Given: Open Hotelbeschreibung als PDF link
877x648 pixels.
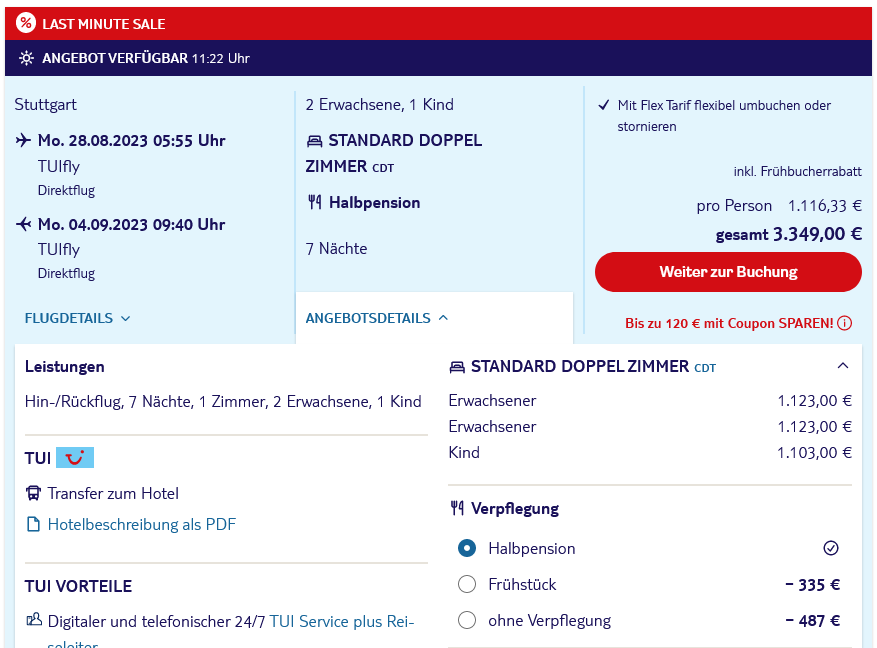Looking at the screenshot, I should [141, 524].
